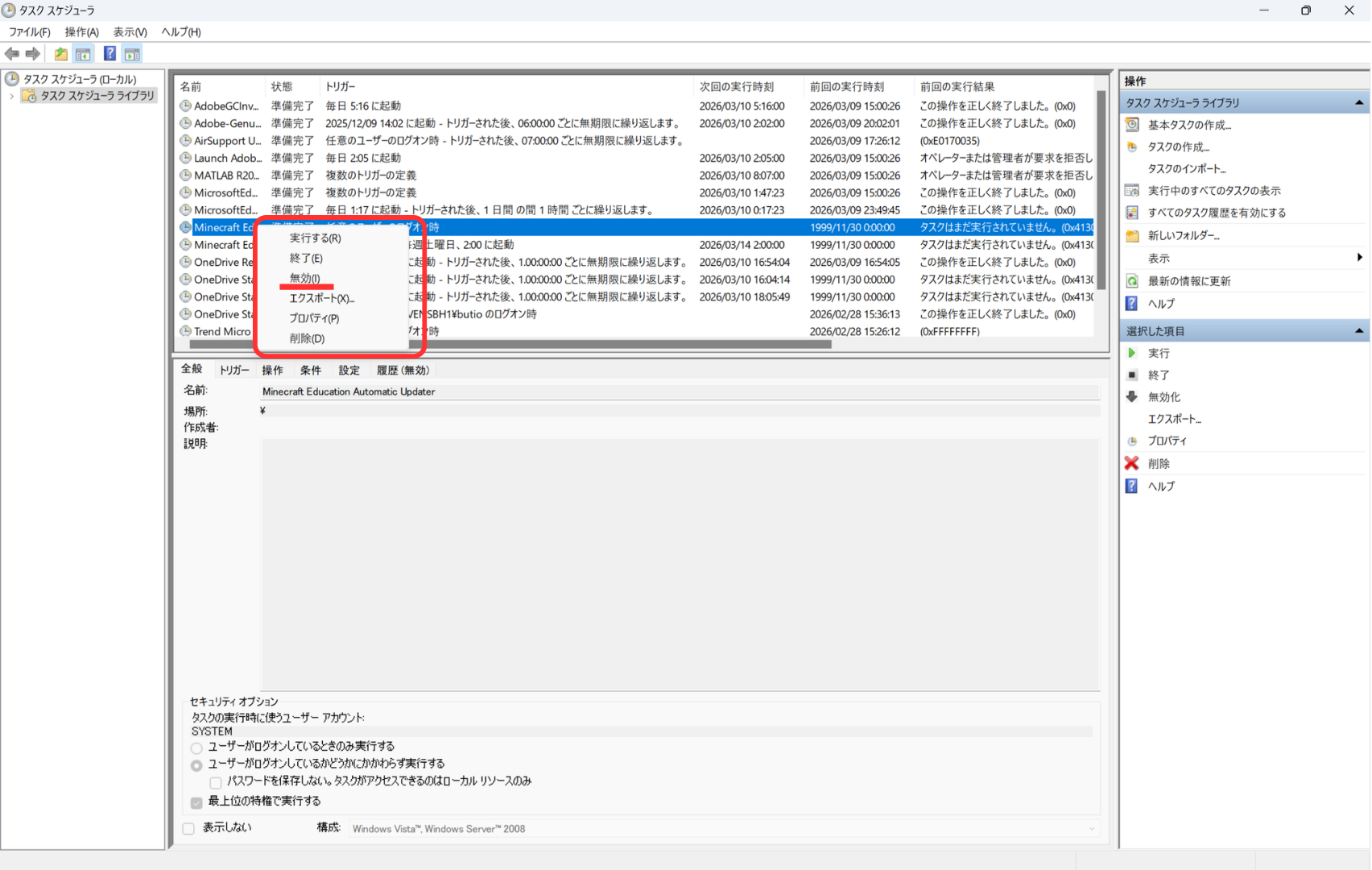Viewport: 1372px width, 870px height.
Task: Select run only when user logged on
Action: [196, 748]
